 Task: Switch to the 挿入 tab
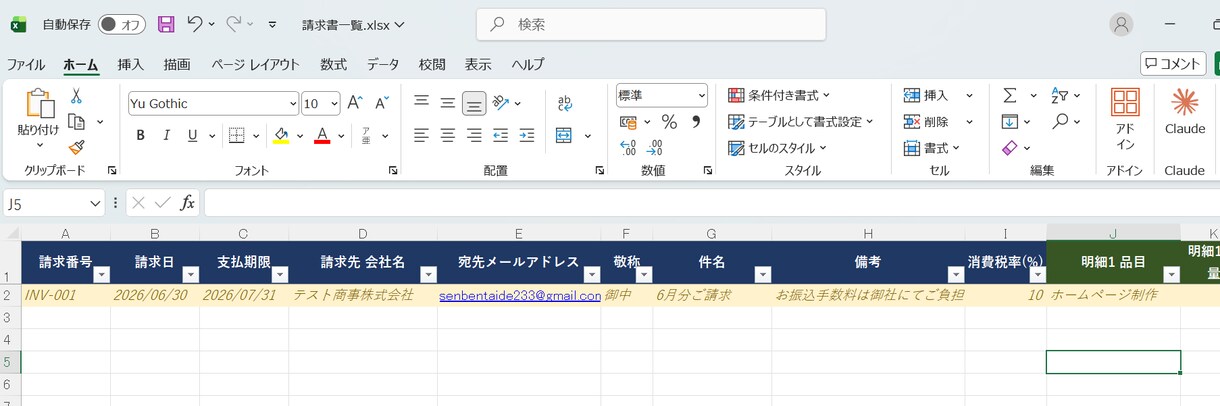(131, 64)
